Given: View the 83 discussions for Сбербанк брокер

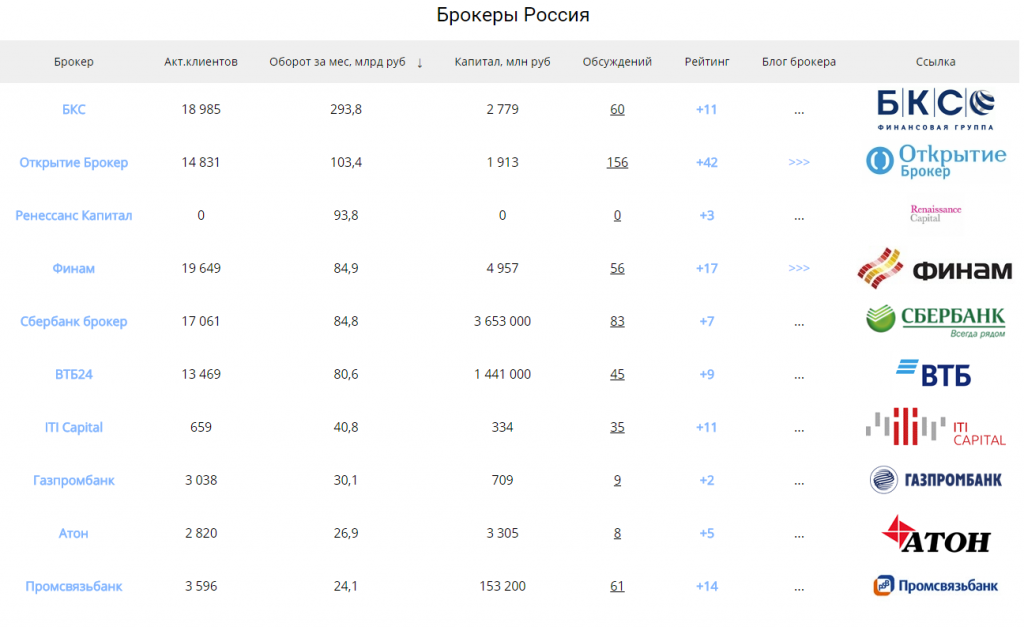Looking at the screenshot, I should (617, 321).
